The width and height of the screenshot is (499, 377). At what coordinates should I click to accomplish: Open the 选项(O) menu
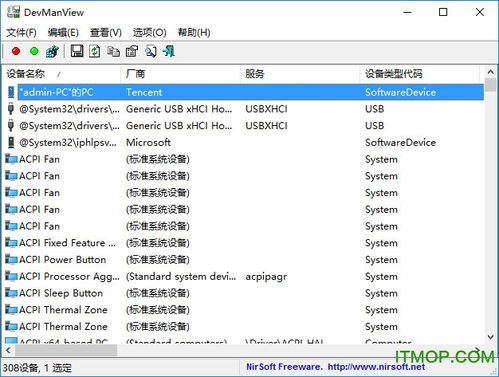coord(150,33)
